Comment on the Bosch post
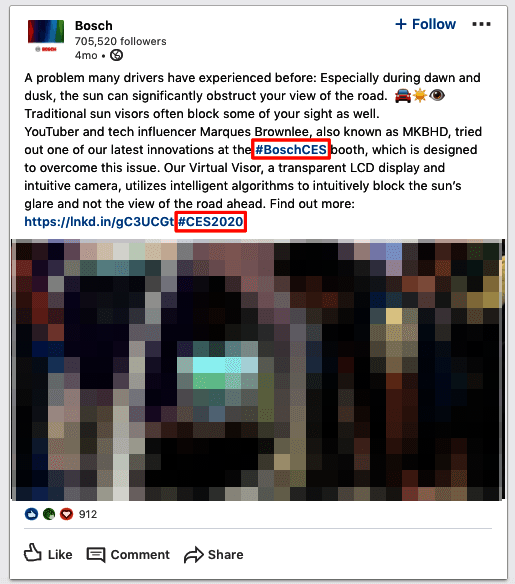Image resolution: width=515 pixels, height=584 pixels. (x=128, y=555)
